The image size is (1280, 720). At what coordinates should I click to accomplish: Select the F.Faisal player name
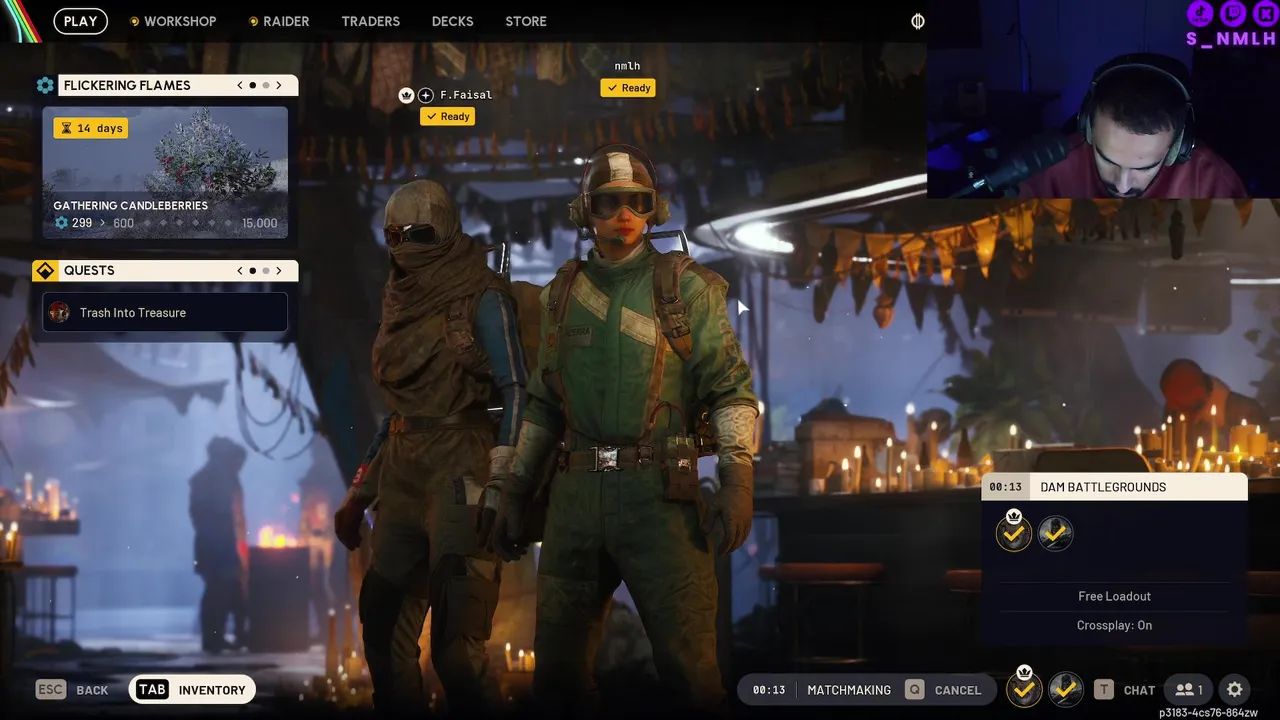(466, 95)
